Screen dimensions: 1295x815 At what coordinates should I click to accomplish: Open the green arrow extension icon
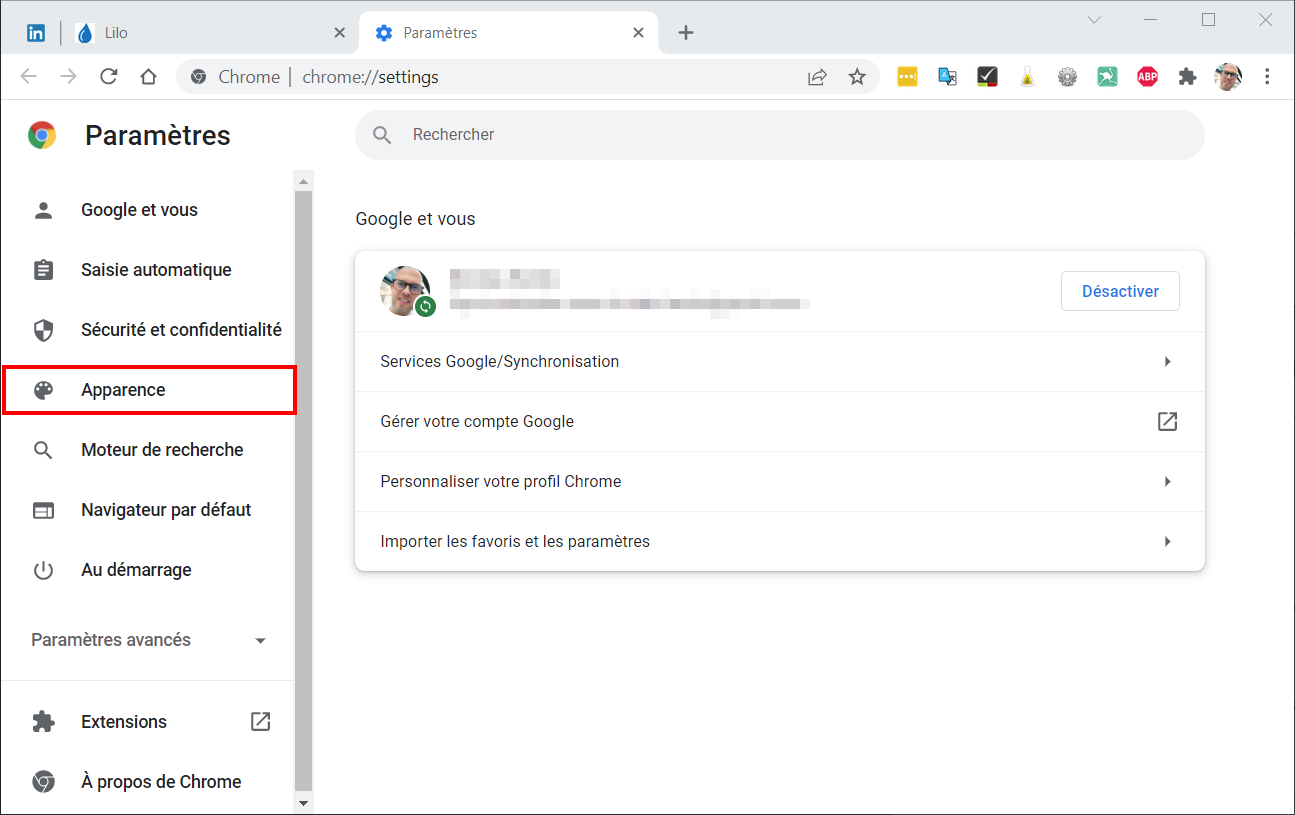[1107, 77]
